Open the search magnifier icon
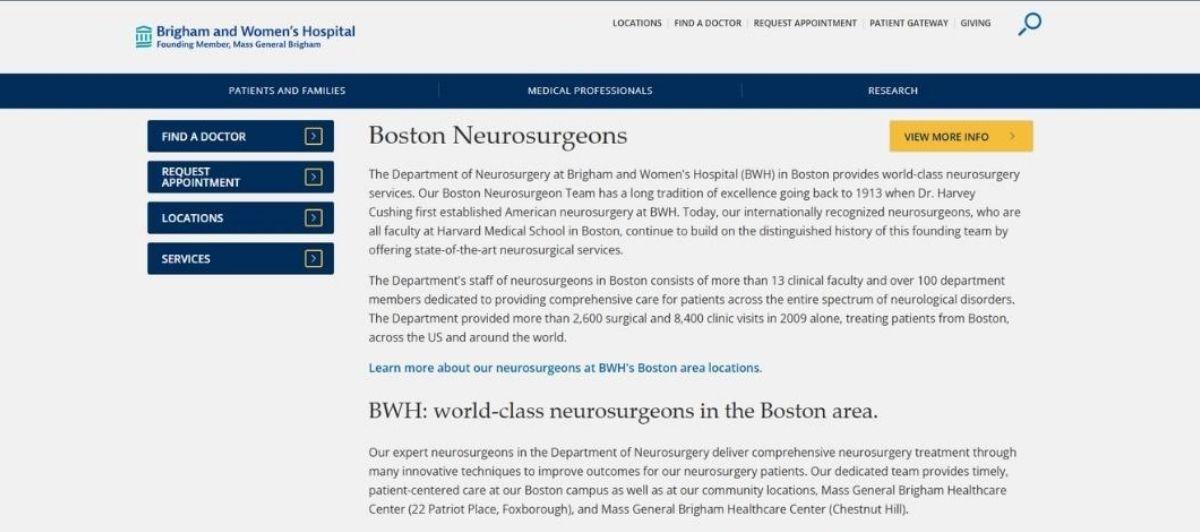 click(x=1029, y=24)
